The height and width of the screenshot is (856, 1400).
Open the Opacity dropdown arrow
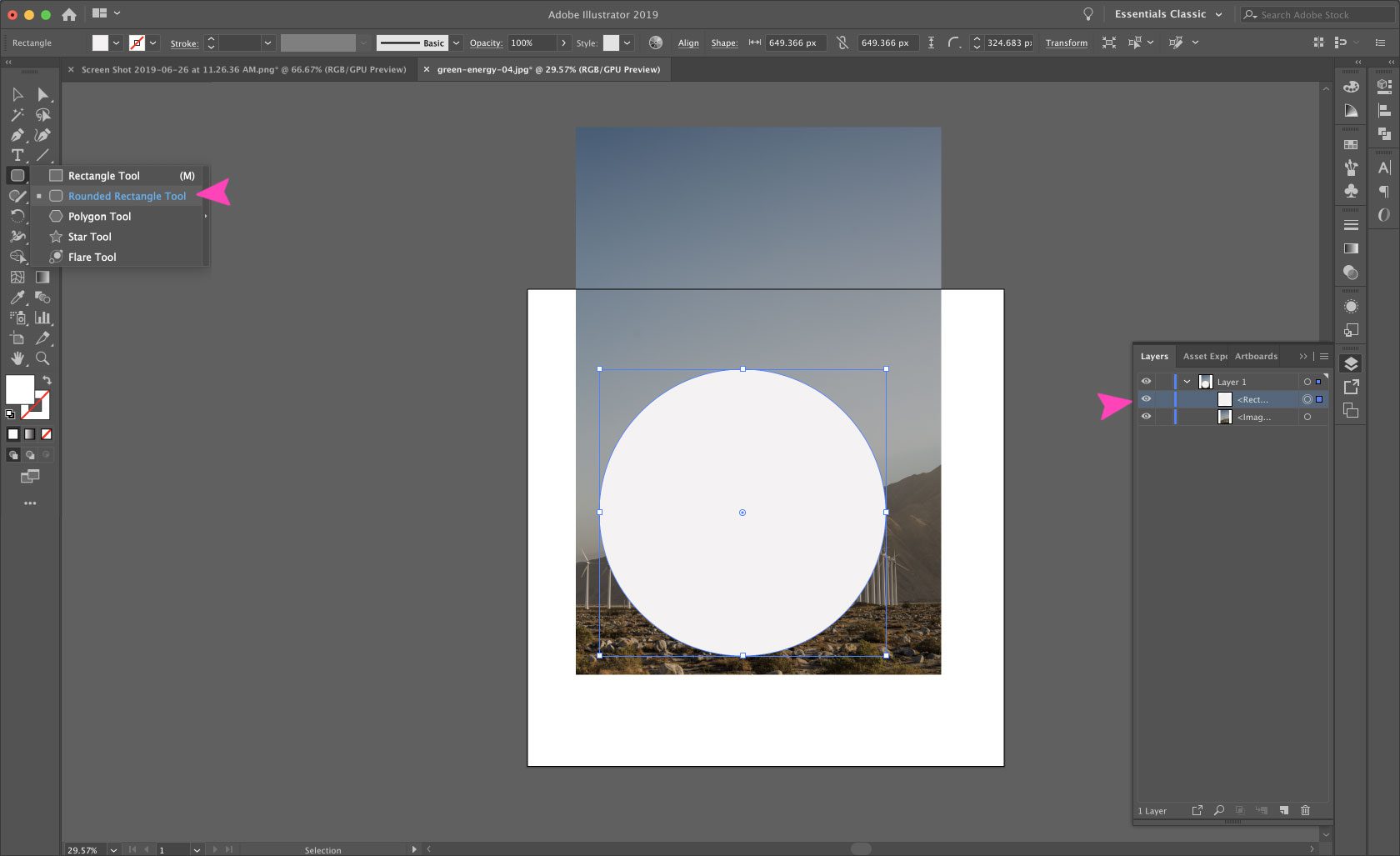click(564, 43)
